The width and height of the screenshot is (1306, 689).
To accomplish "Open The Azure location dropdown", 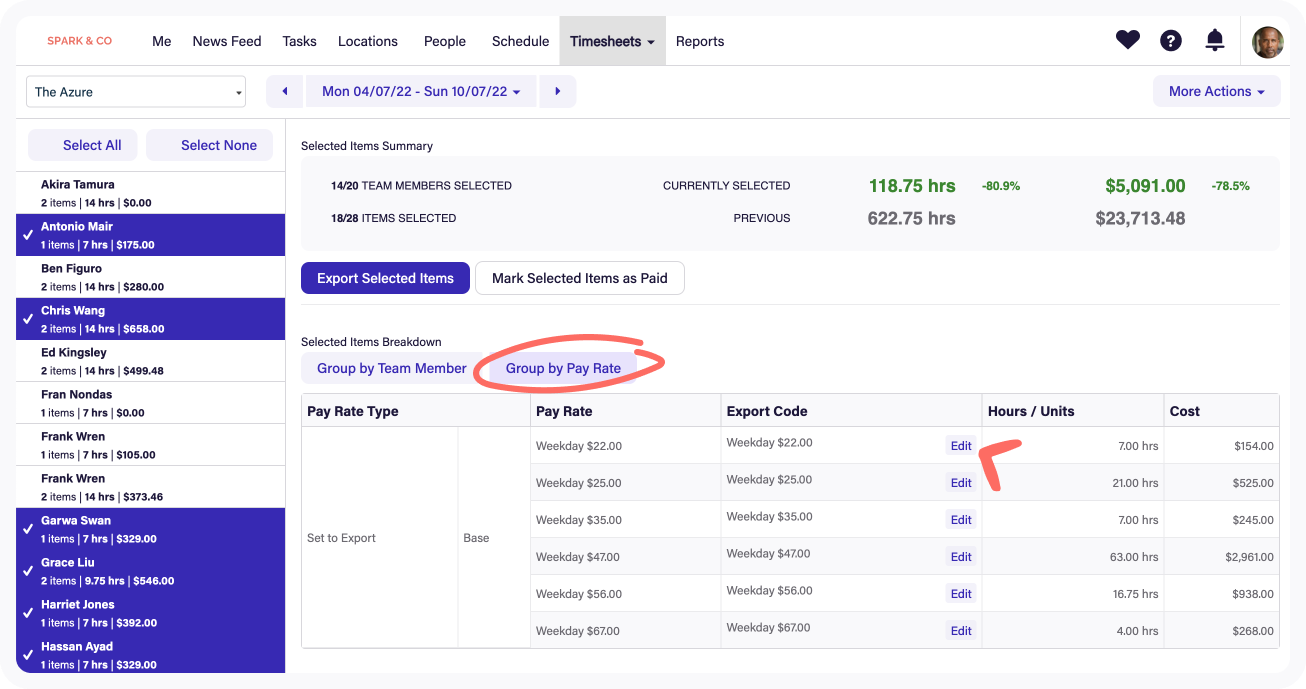I will (136, 92).
